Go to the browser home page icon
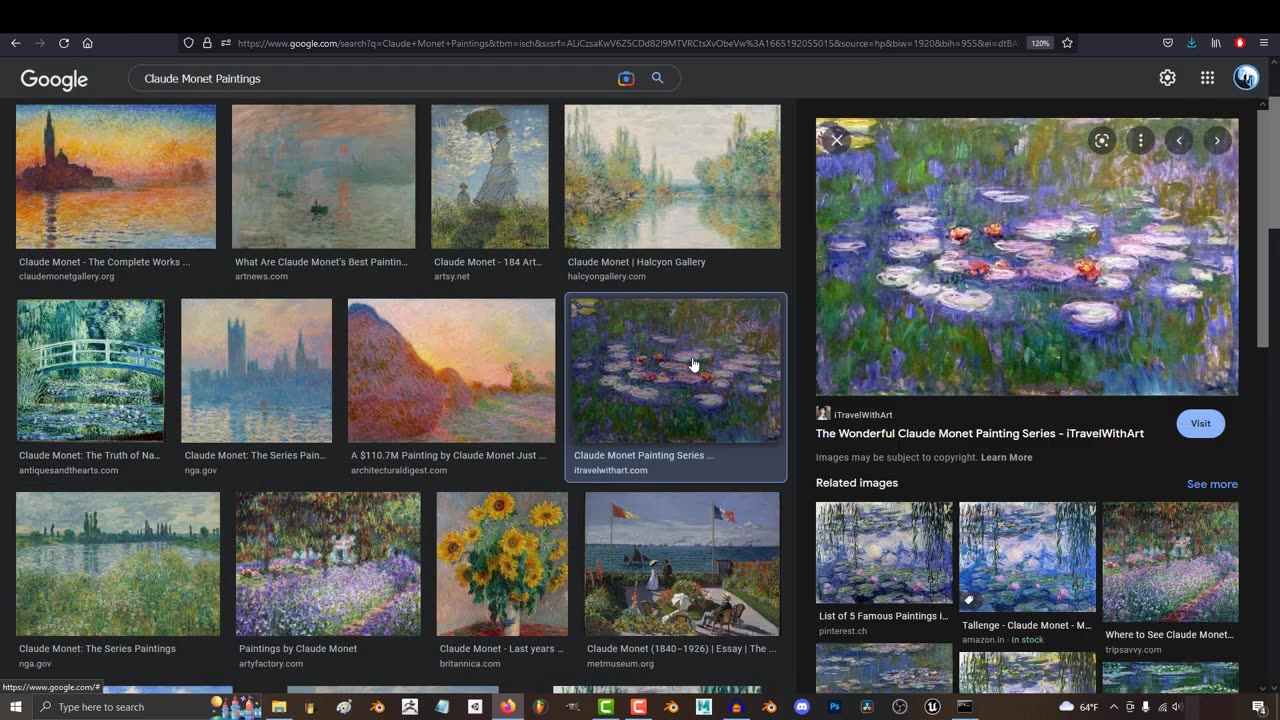1280x720 pixels. pyautogui.click(x=88, y=43)
